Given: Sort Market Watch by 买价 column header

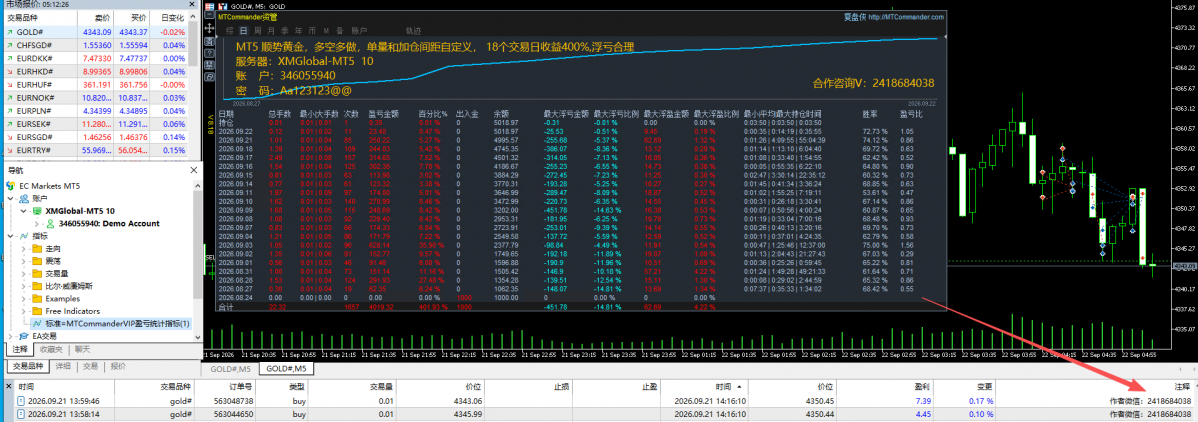Looking at the screenshot, I should [130, 16].
